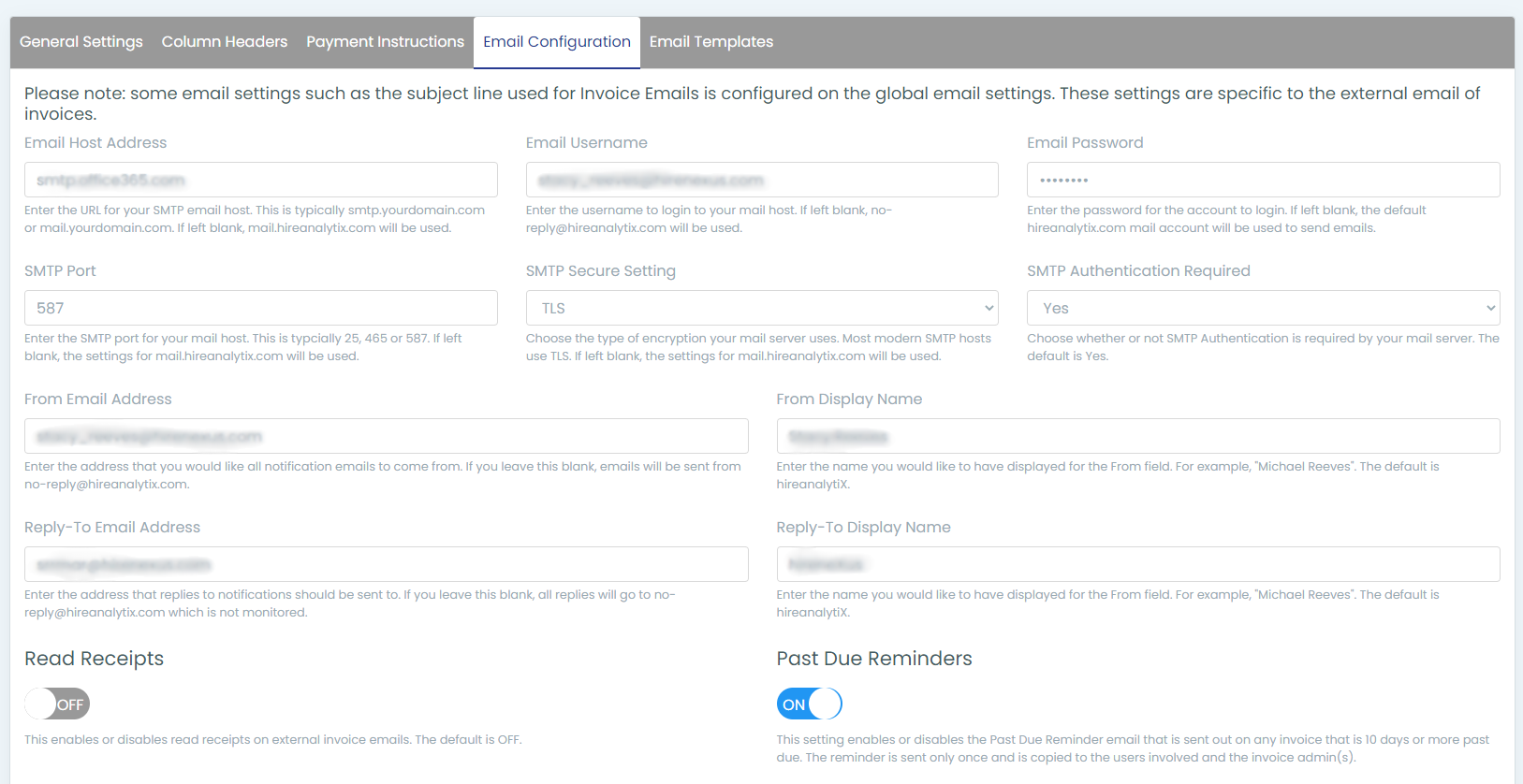The image size is (1523, 784).
Task: Switch to the Column Headers tab
Action: click(x=225, y=42)
